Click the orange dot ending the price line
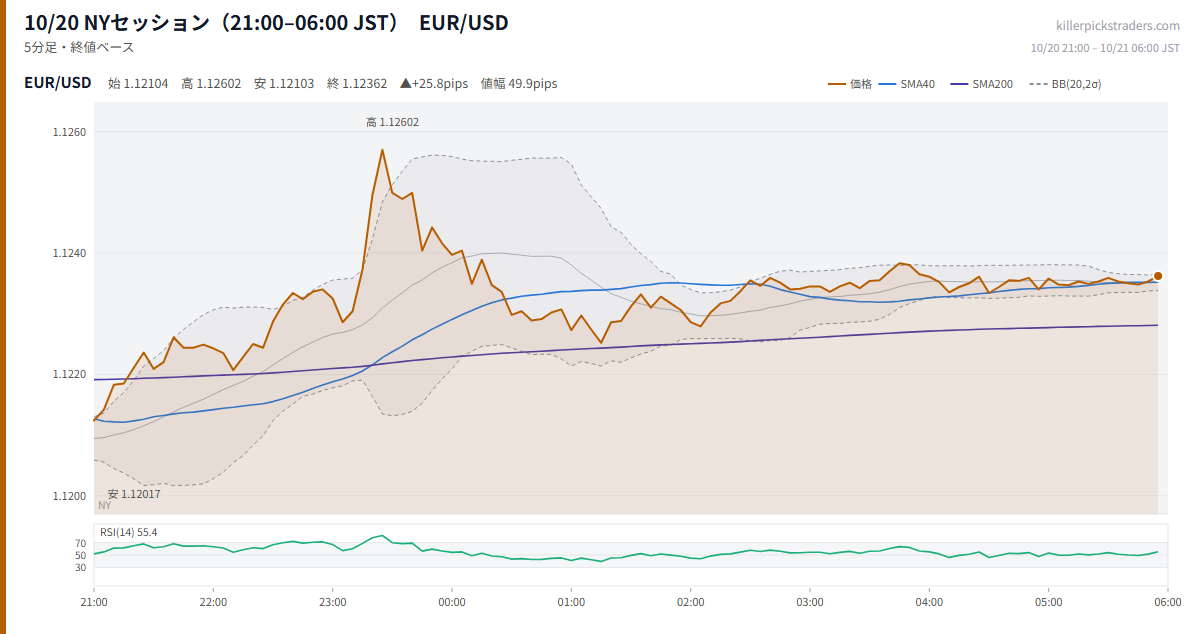 pyautogui.click(x=1158, y=276)
